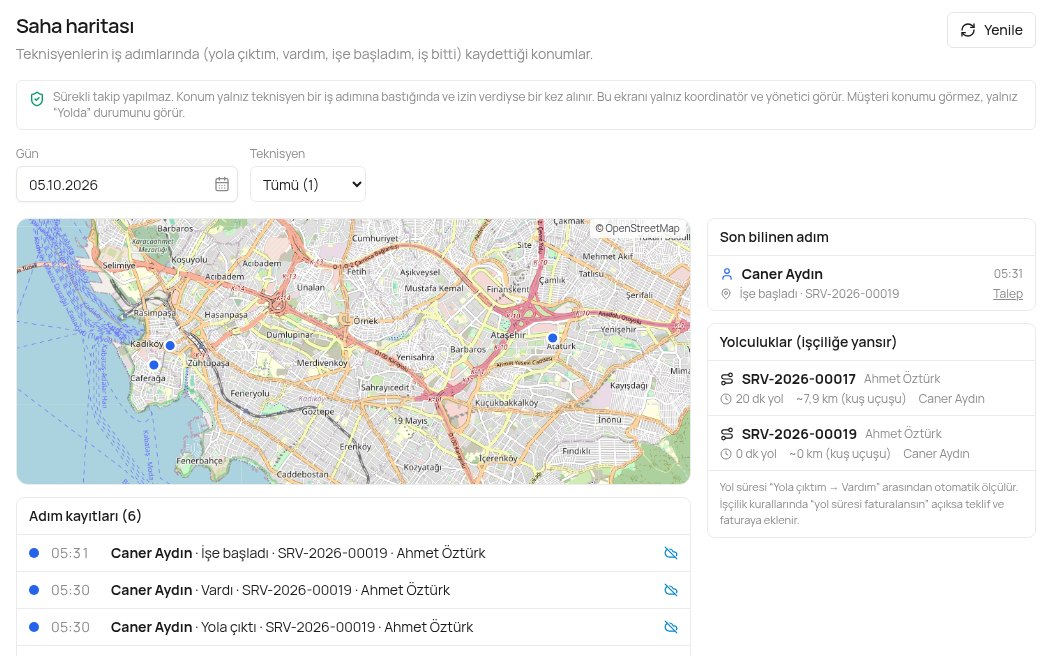Select the Caner Aydın · Yola çıktı record row
This screenshot has height=656, width=1050.
[x=354, y=627]
